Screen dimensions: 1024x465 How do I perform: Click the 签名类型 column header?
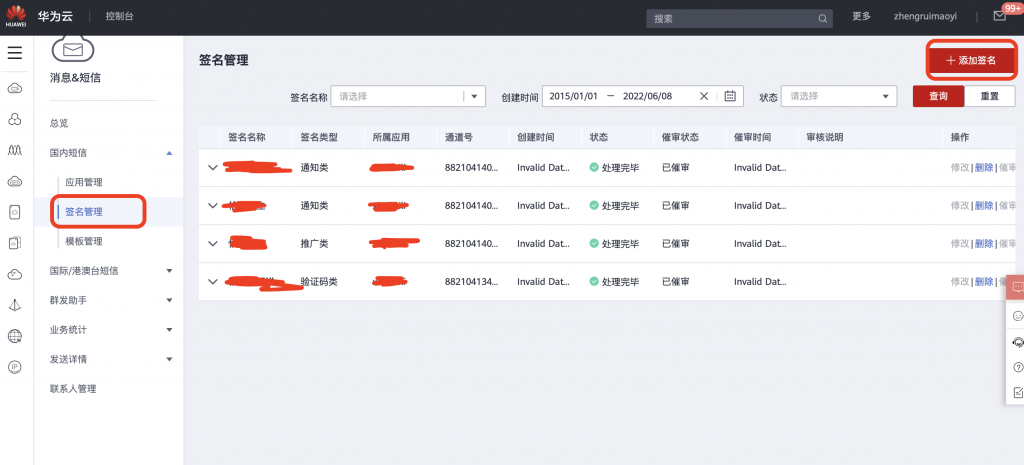point(319,137)
